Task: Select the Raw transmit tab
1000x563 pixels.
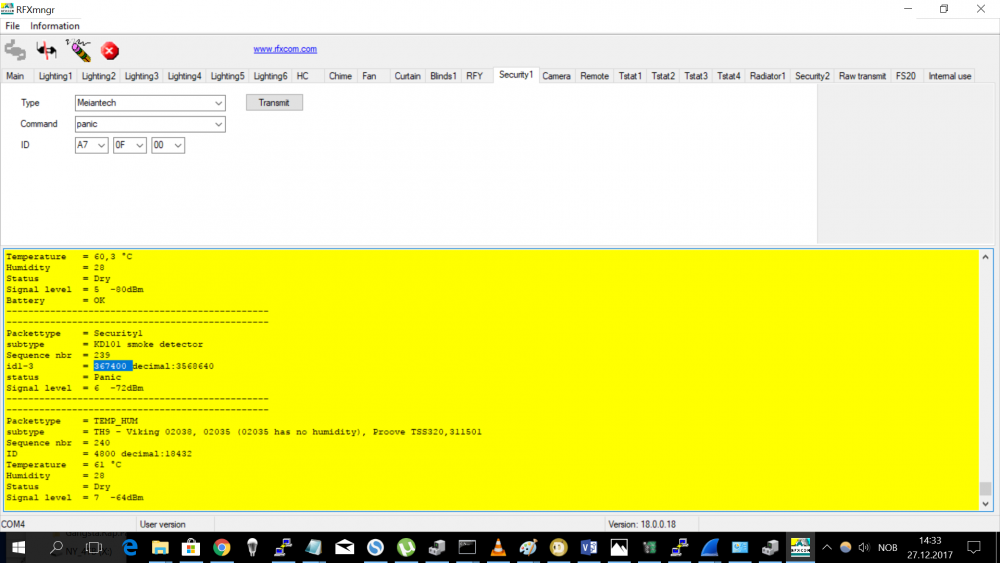Action: (862, 76)
